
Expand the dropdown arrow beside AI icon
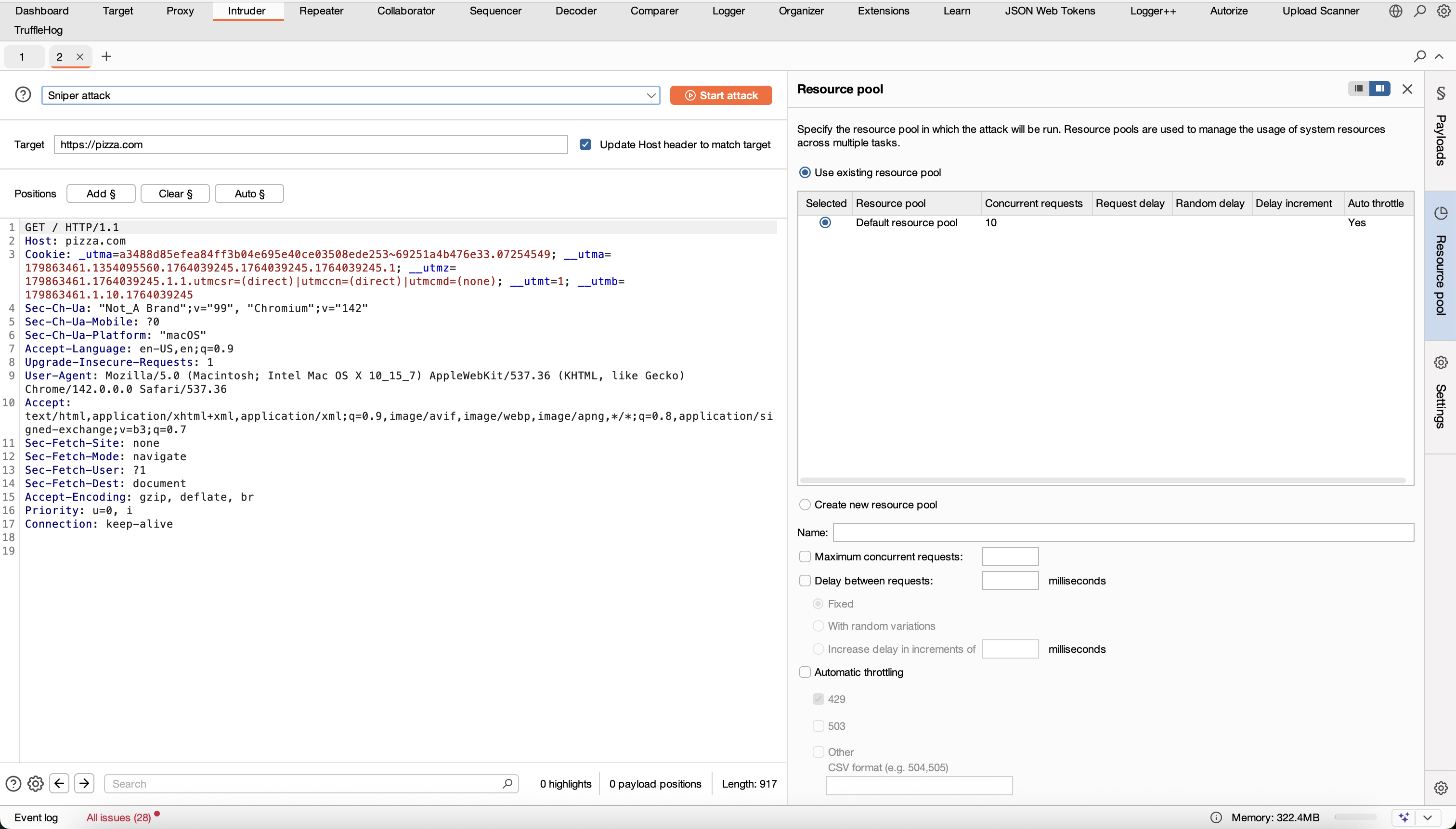pos(1428,817)
